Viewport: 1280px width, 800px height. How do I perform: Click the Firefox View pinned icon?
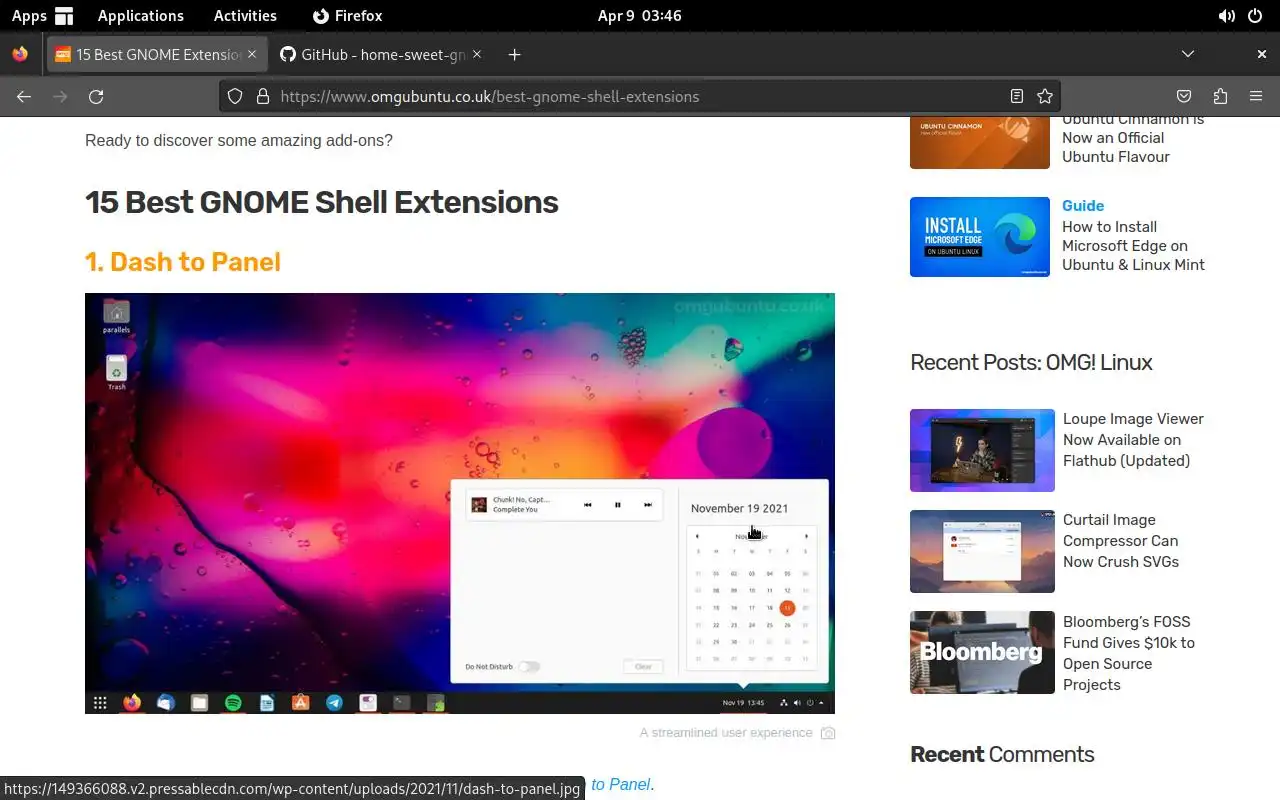click(x=20, y=55)
